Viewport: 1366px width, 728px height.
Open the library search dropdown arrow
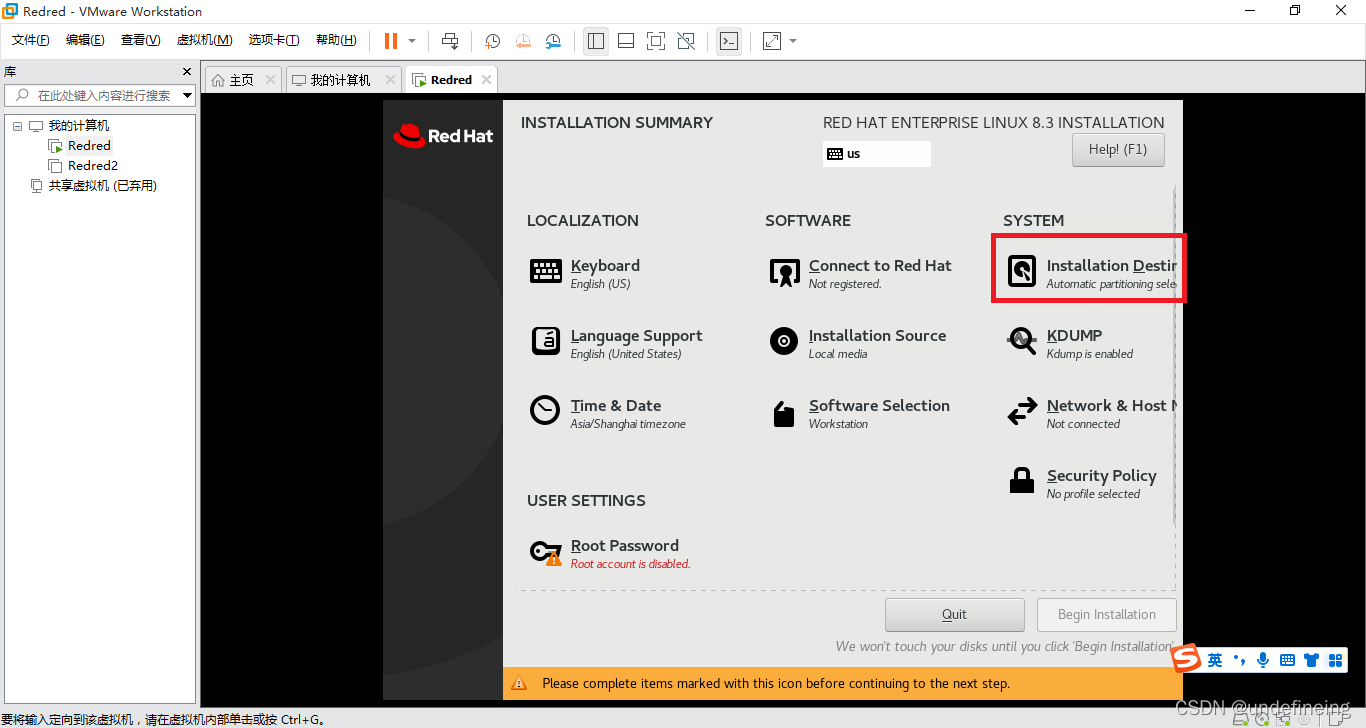pos(187,95)
